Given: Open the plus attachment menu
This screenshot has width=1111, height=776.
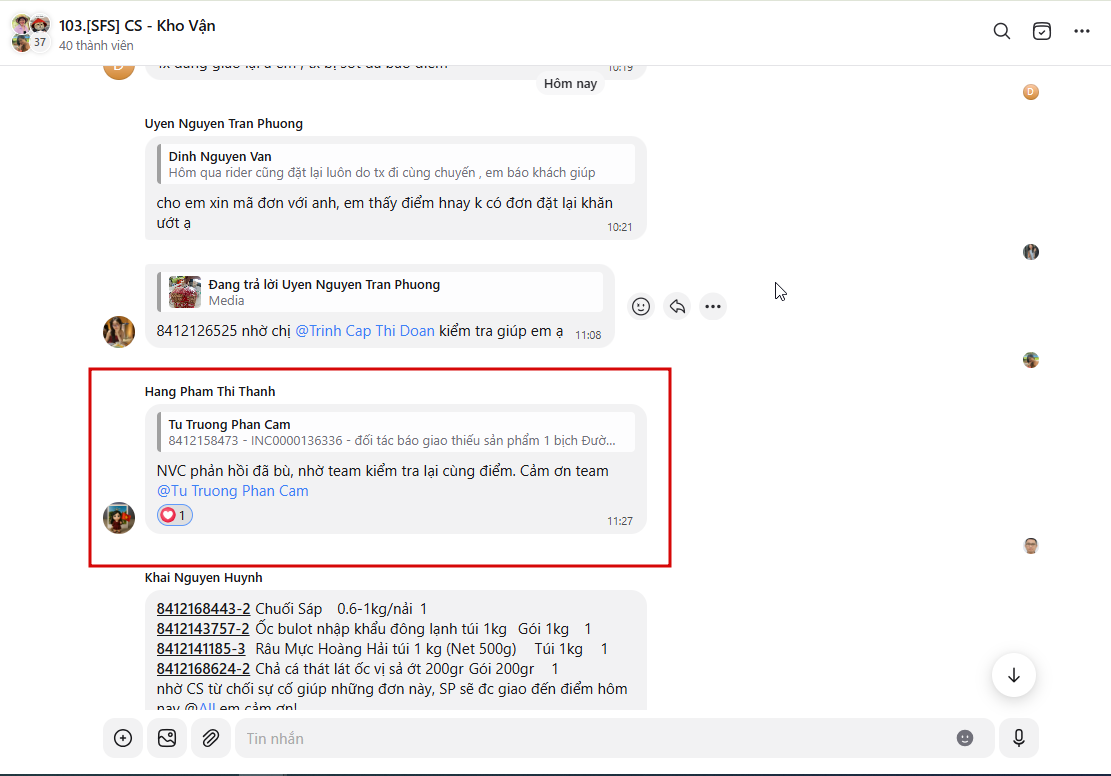Looking at the screenshot, I should tap(123, 738).
